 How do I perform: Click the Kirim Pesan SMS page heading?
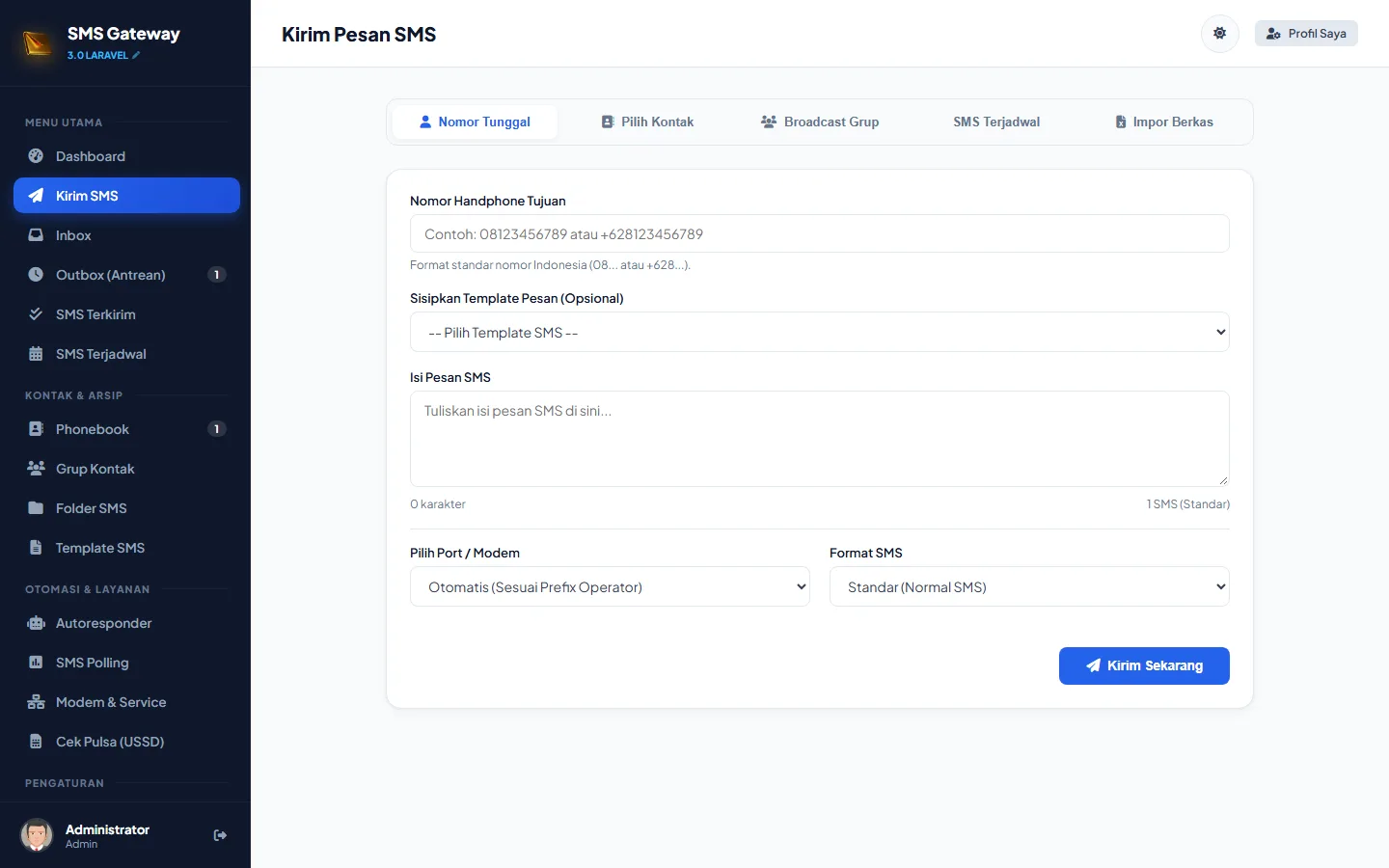tap(359, 35)
